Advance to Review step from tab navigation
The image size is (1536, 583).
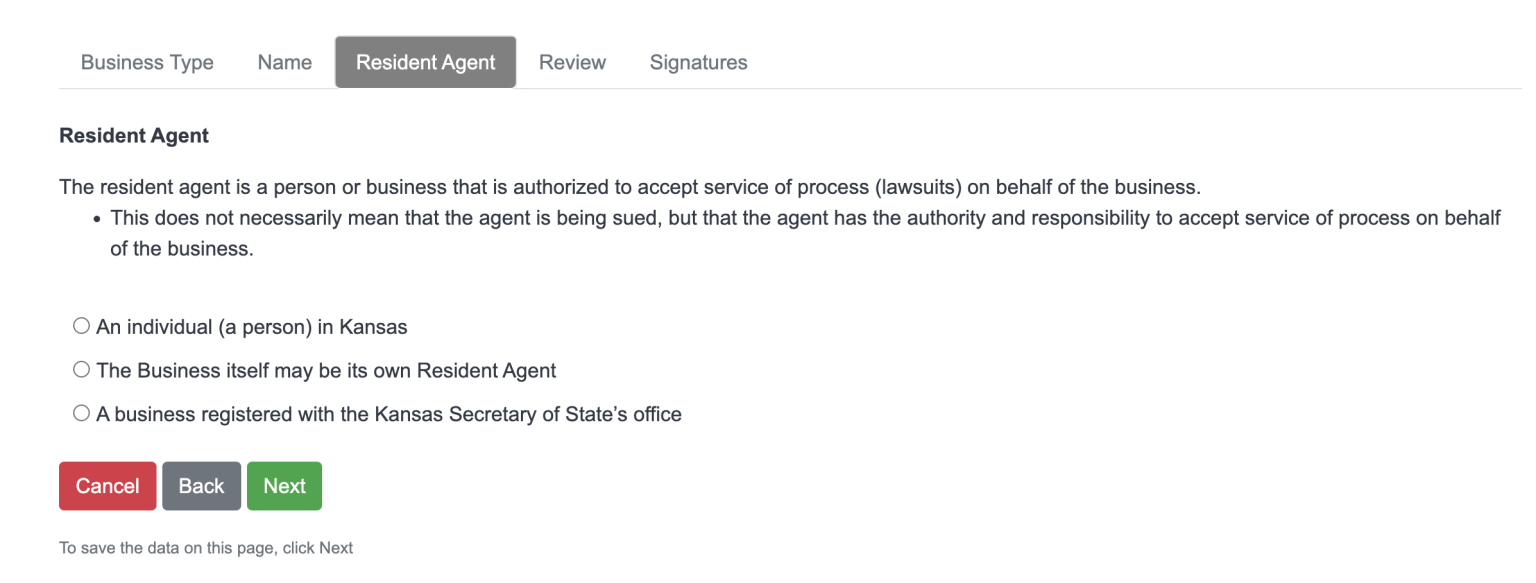click(x=572, y=61)
